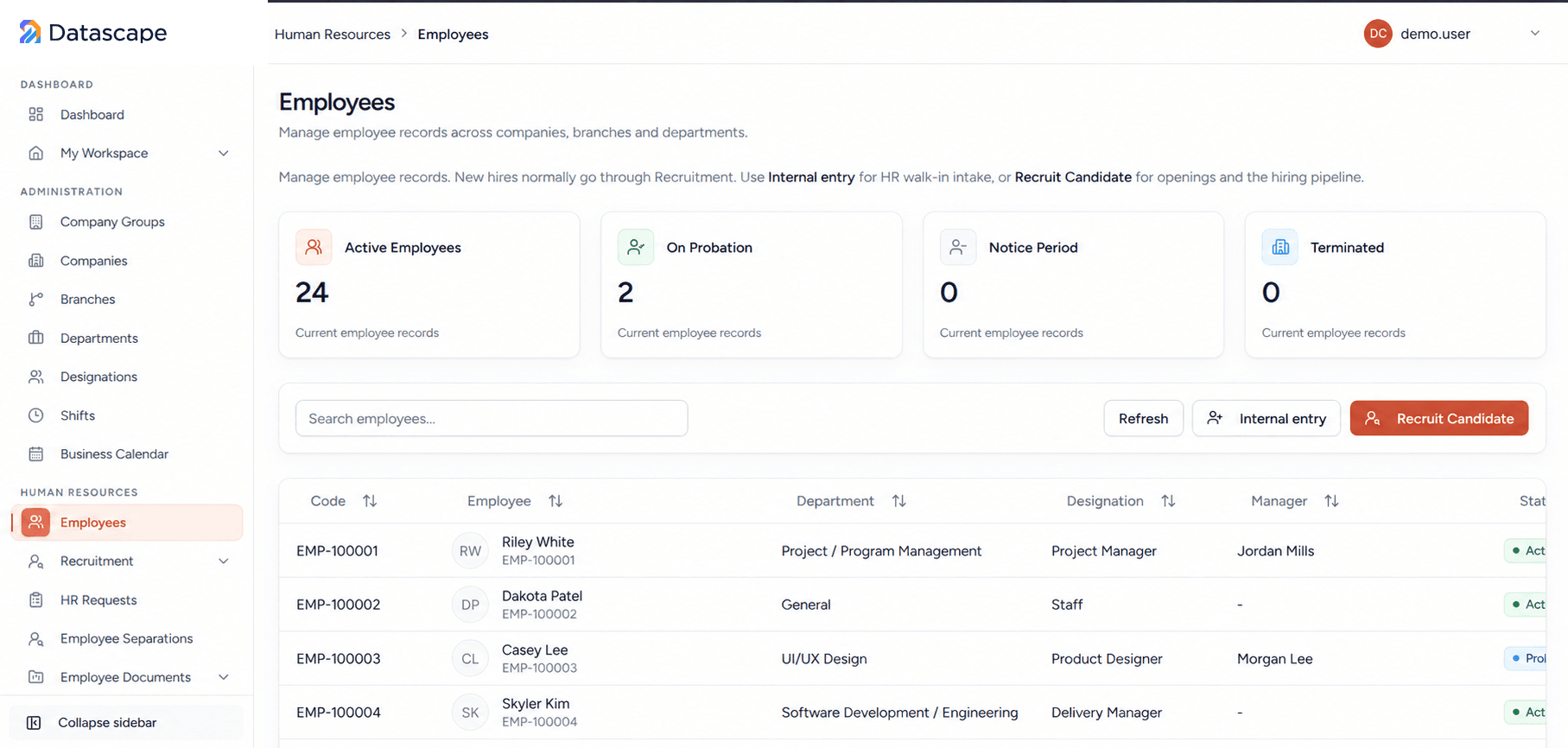Click the Skyler Kim employee name
The height and width of the screenshot is (748, 1568).
point(536,704)
